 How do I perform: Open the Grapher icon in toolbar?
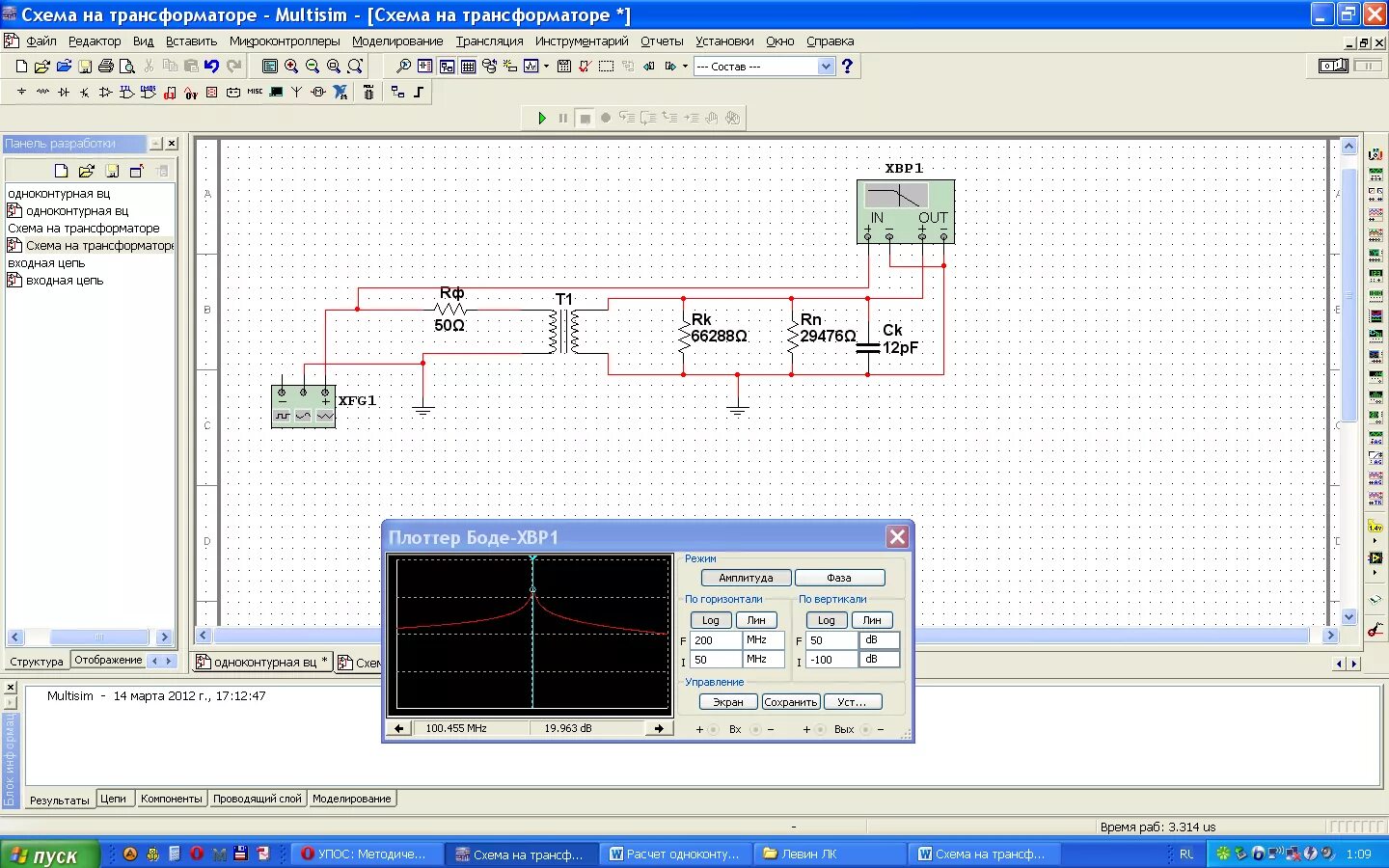[x=531, y=67]
